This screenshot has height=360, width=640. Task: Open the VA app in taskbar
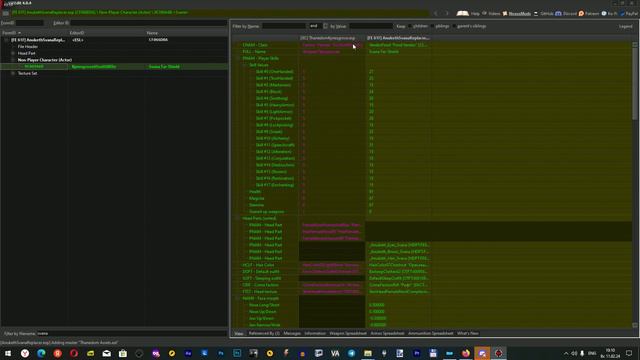tap(335, 353)
